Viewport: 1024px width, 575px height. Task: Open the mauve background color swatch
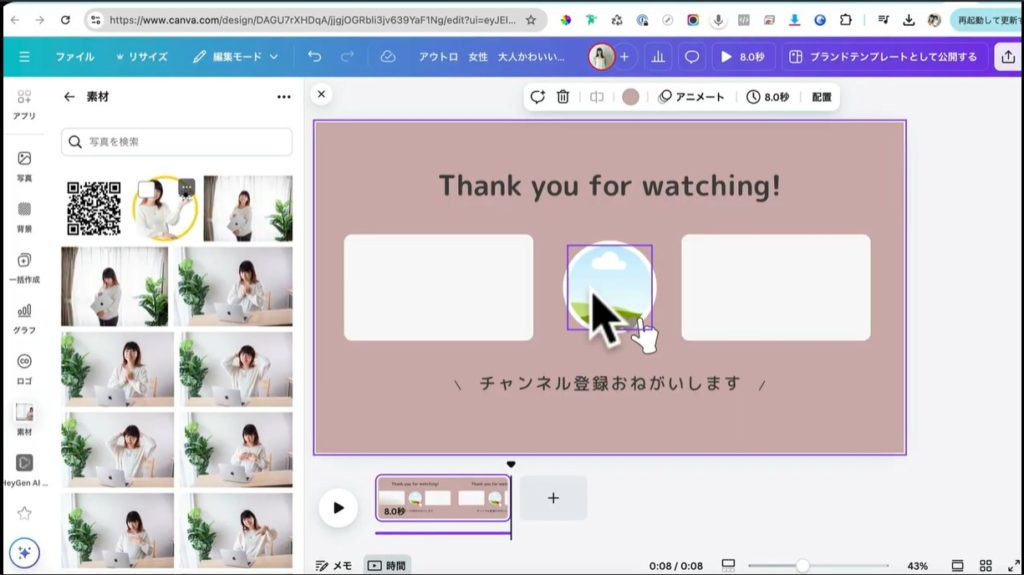tap(630, 97)
